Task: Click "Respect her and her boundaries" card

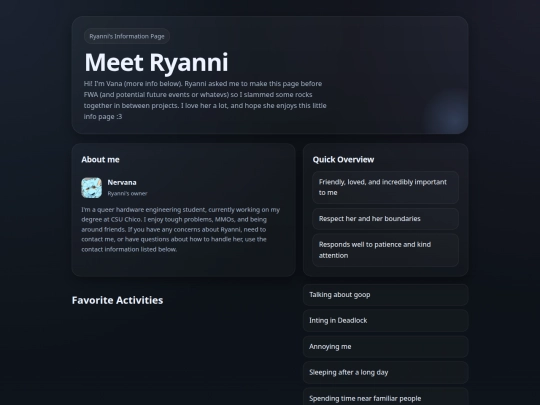Action: tap(385, 219)
